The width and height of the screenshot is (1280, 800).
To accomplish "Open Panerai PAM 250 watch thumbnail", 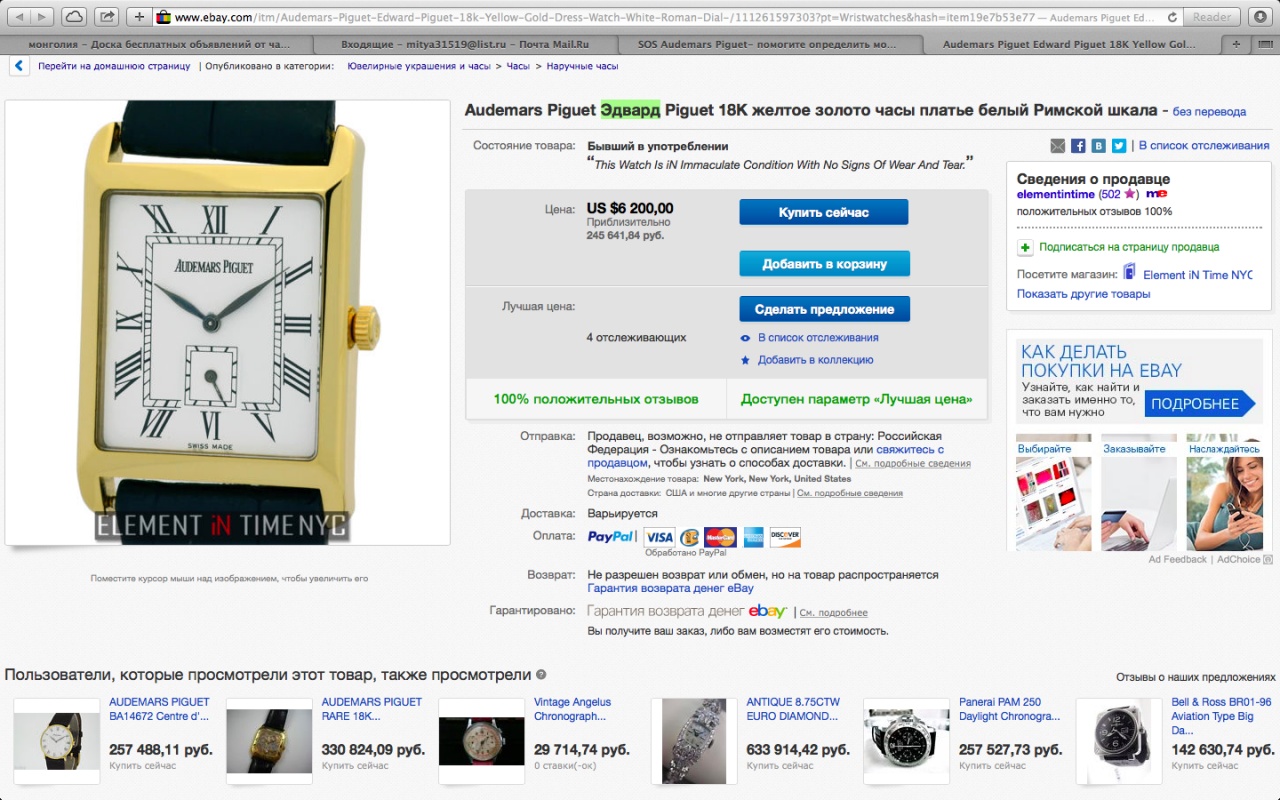I will coord(906,741).
